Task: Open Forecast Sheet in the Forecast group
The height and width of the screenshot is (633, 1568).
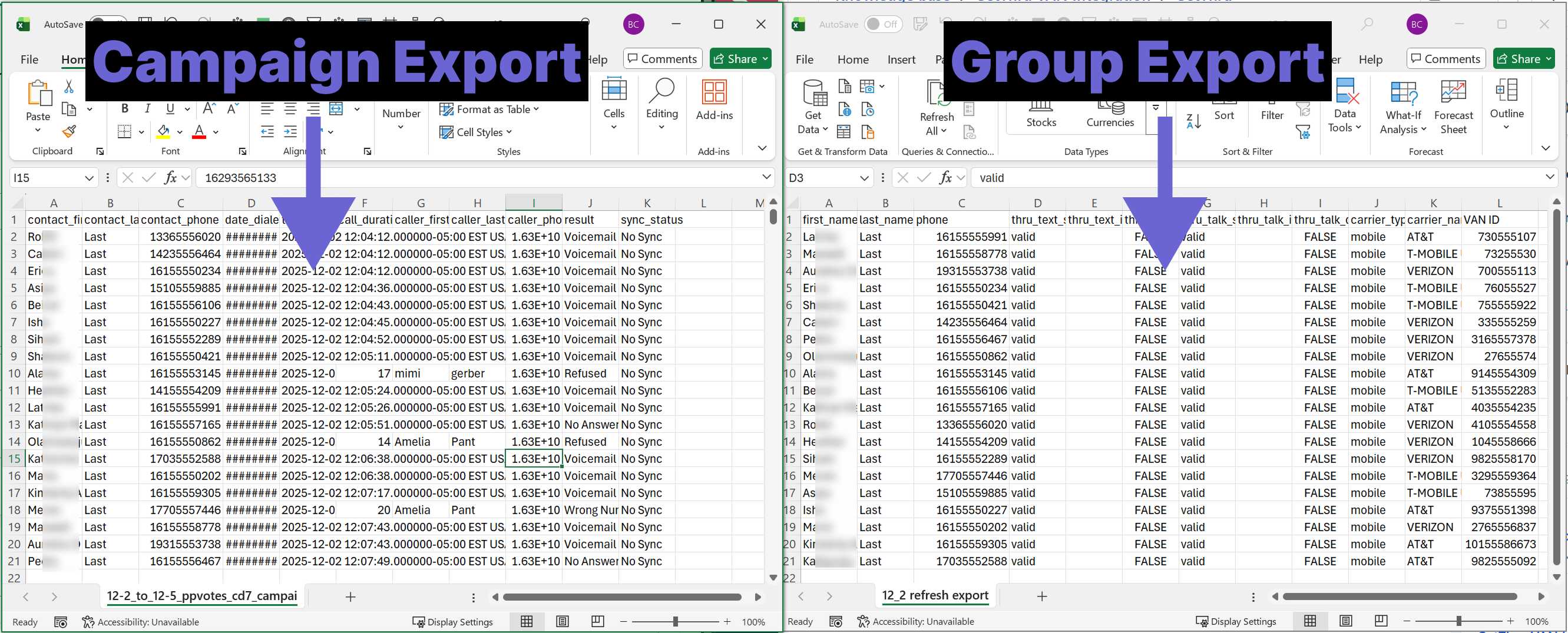Action: coord(1453,107)
